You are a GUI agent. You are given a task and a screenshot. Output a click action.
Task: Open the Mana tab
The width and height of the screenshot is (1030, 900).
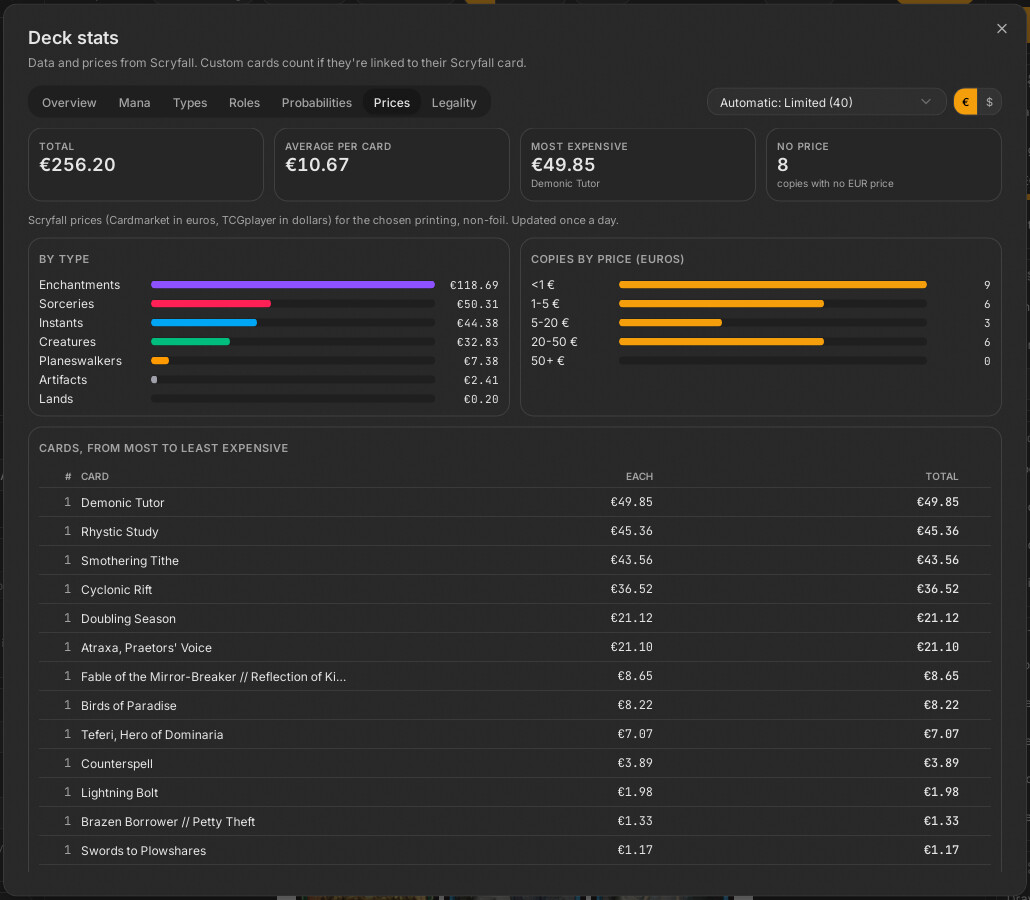(x=135, y=102)
